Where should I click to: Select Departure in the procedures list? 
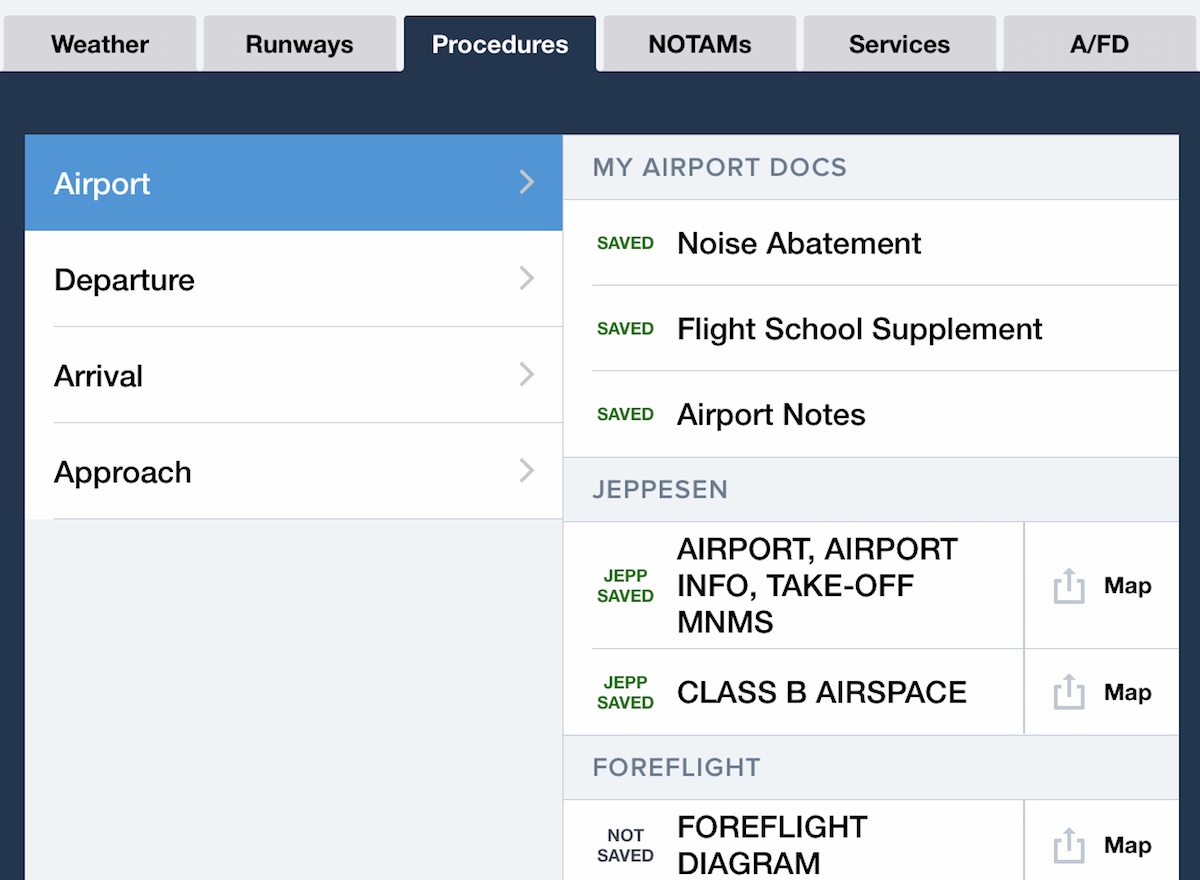(294, 279)
